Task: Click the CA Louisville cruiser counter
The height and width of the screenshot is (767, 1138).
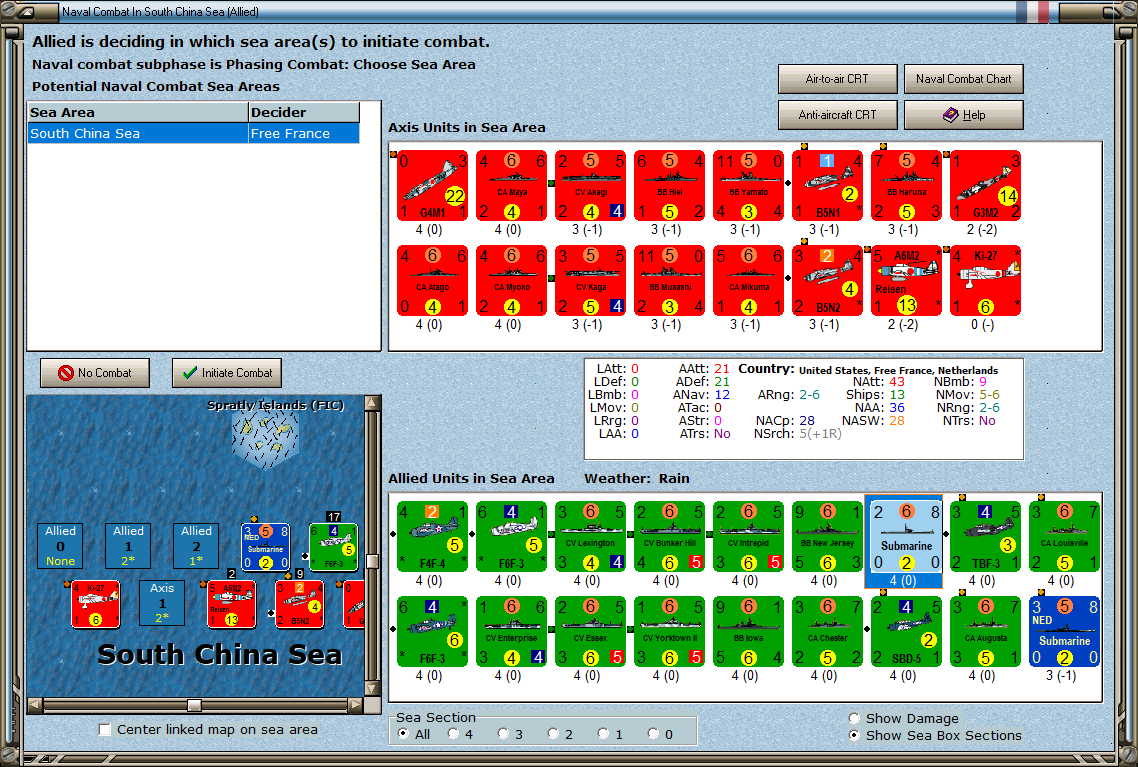Action: pyautogui.click(x=1065, y=536)
